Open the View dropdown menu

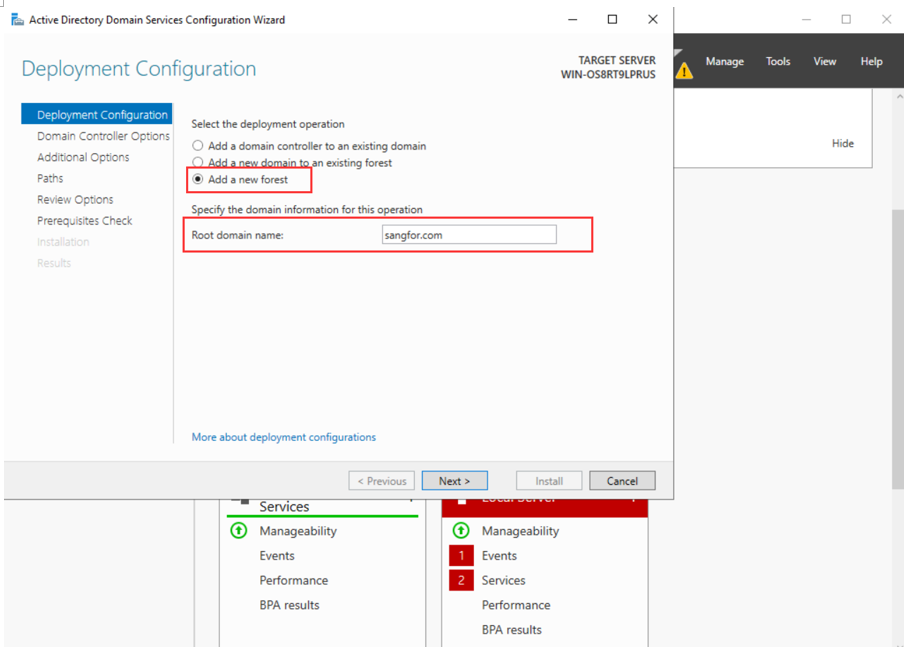824,62
